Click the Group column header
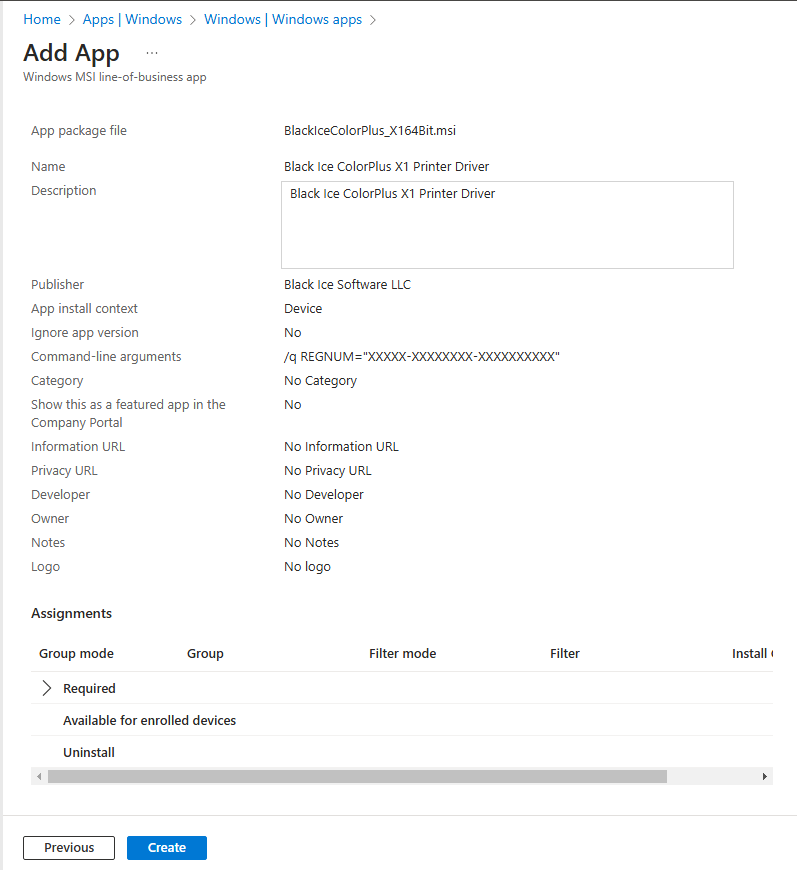Image resolution: width=797 pixels, height=870 pixels. [x=205, y=654]
